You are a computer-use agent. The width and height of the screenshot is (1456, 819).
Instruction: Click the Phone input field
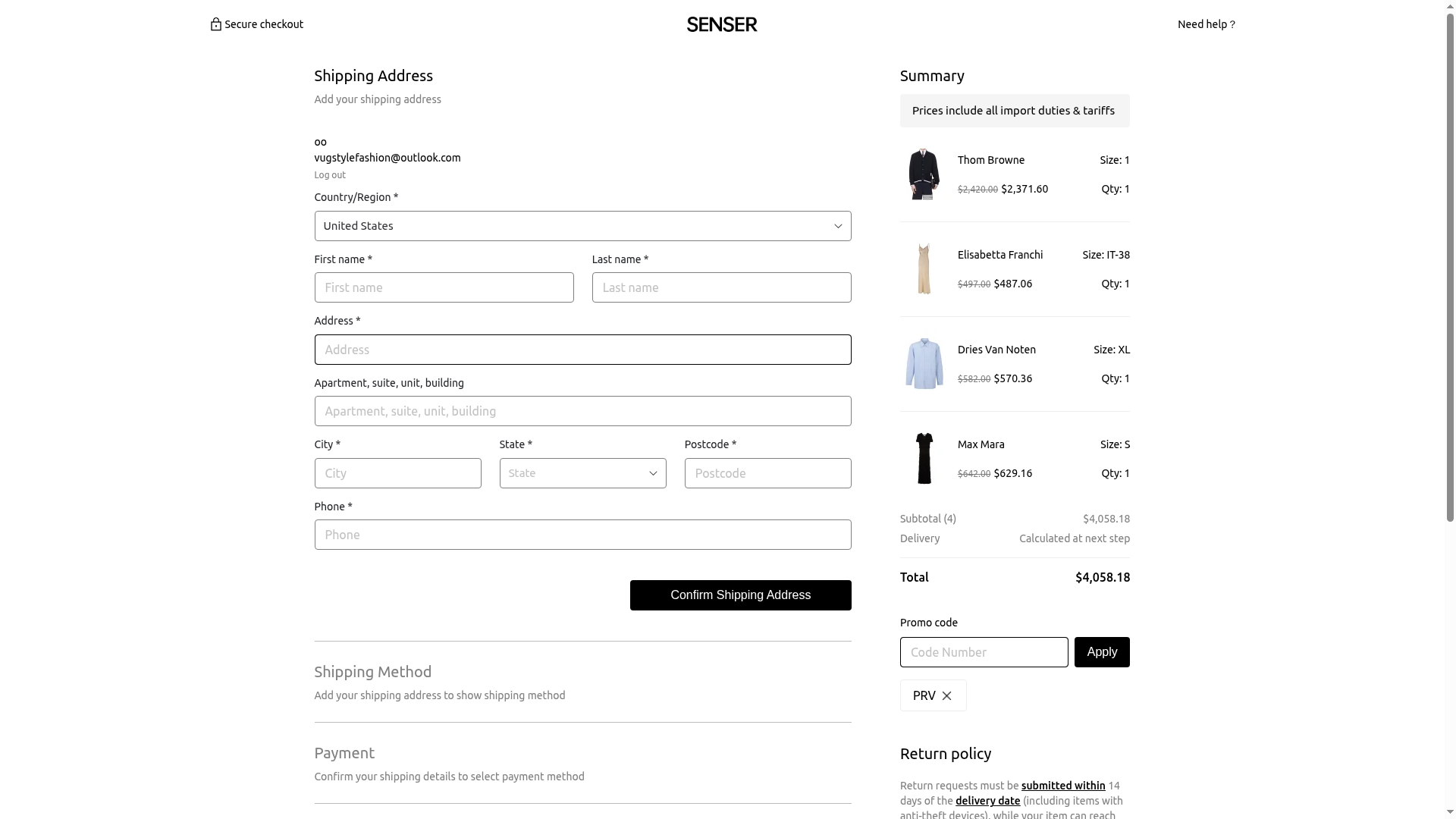(x=582, y=535)
